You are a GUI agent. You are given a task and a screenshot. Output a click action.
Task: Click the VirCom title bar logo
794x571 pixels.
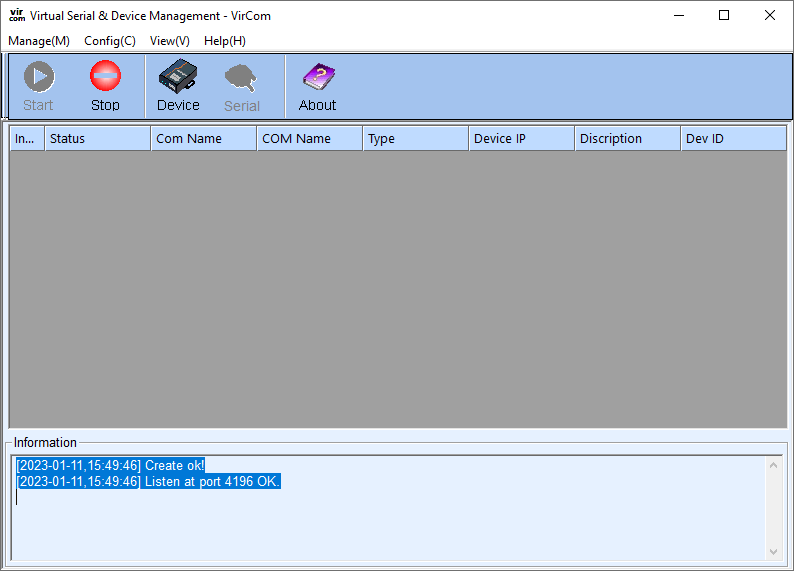(17, 15)
